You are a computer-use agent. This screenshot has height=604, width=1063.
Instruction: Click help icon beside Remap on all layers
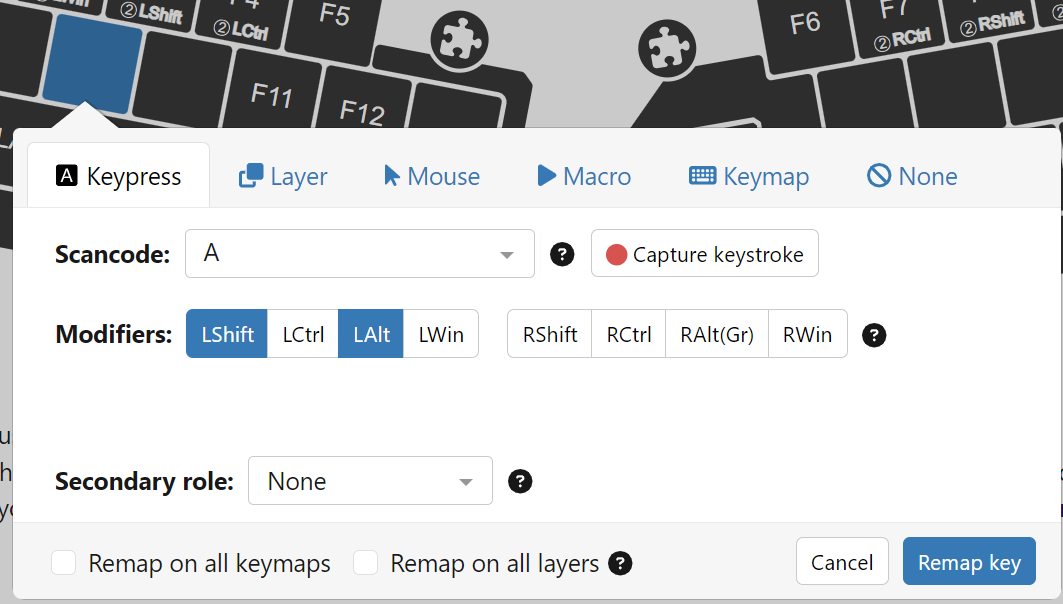pos(620,563)
